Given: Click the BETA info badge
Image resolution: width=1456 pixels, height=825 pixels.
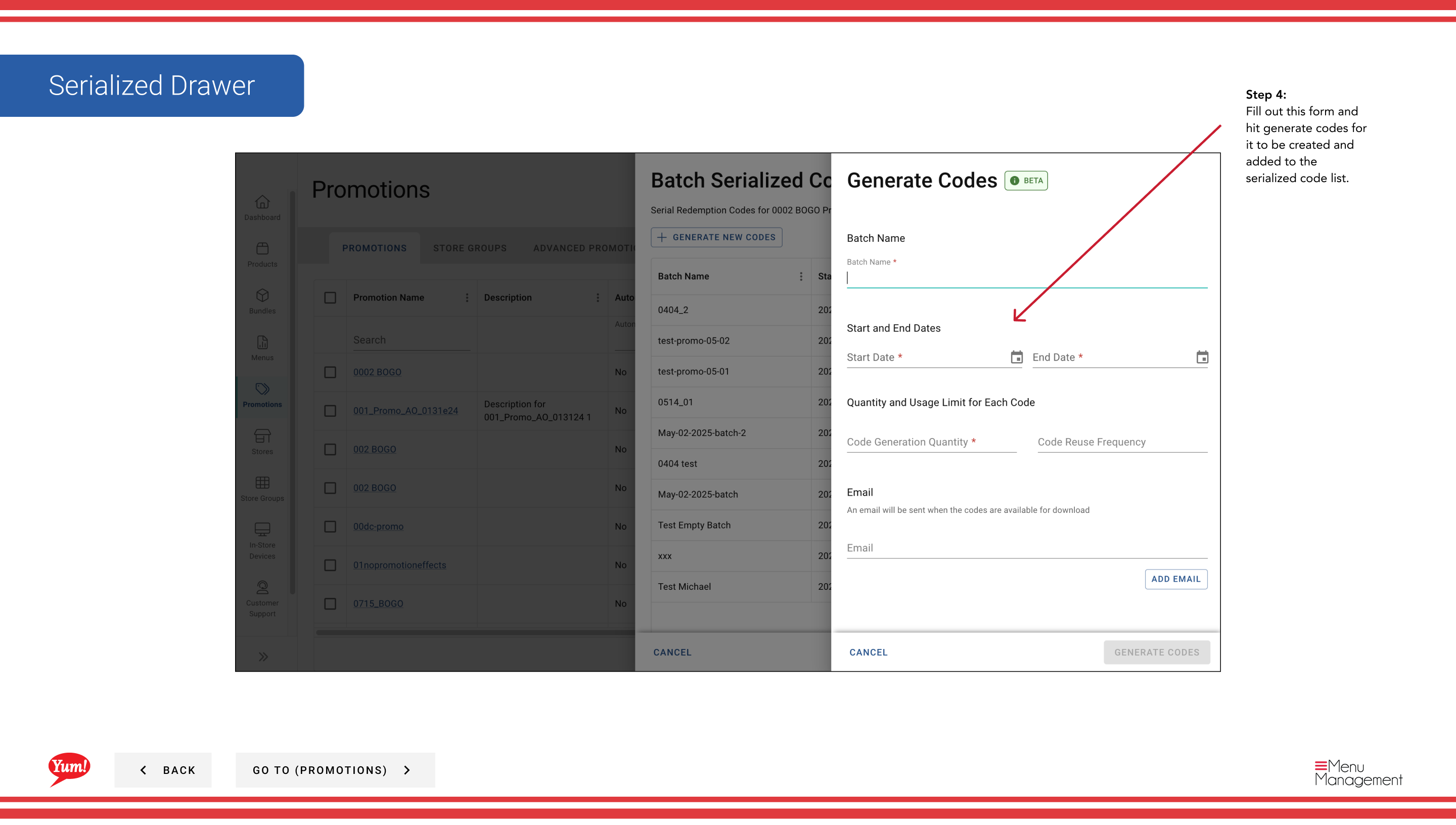Looking at the screenshot, I should coord(1026,181).
